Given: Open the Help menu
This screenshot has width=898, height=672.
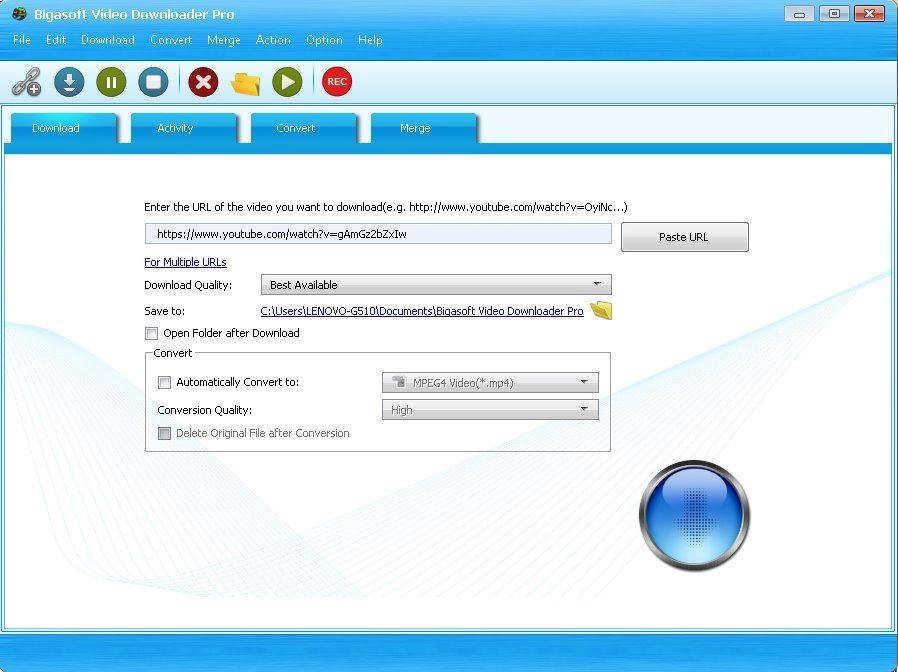Looking at the screenshot, I should (370, 40).
